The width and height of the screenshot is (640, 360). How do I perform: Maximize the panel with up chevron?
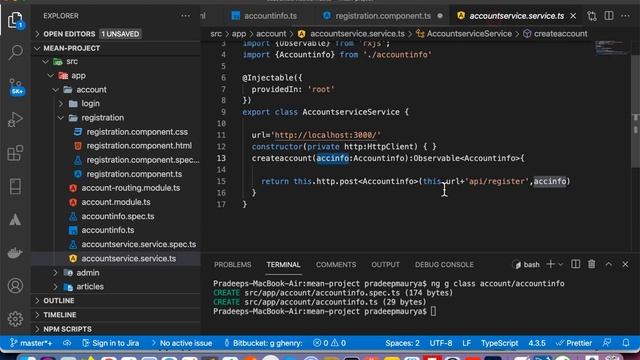pos(609,264)
